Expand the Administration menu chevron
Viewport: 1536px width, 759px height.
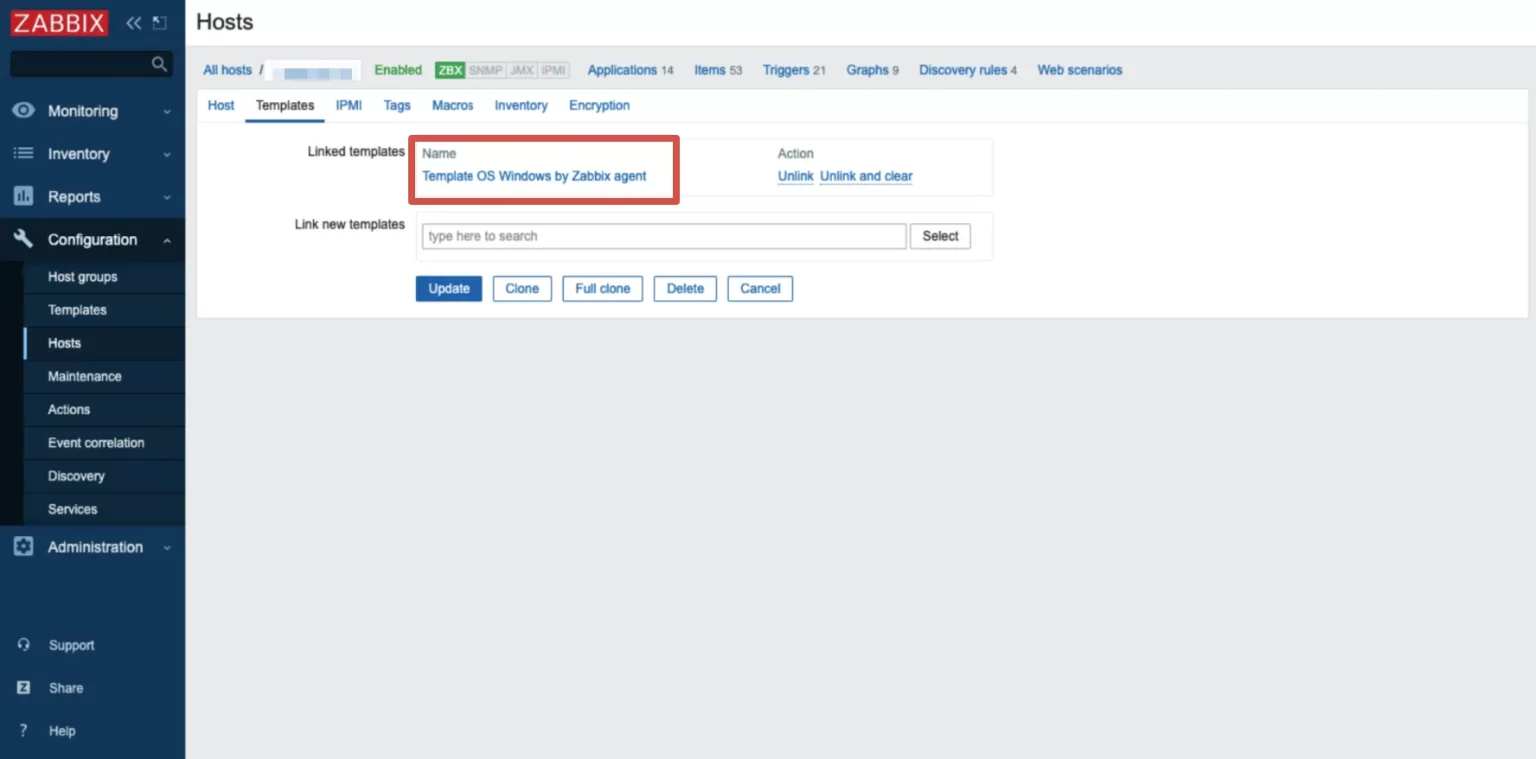167,548
